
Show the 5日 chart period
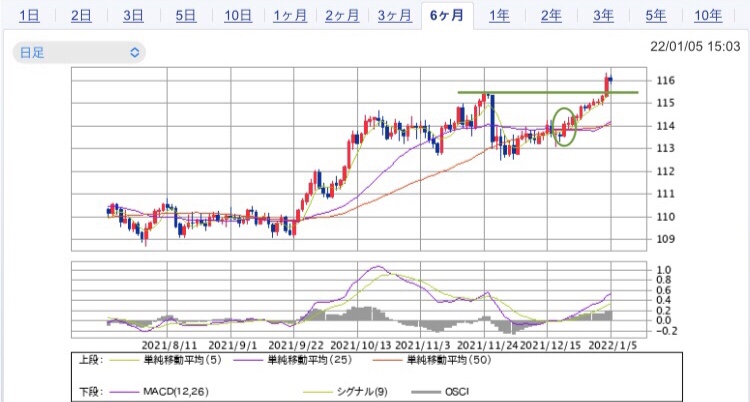186,16
